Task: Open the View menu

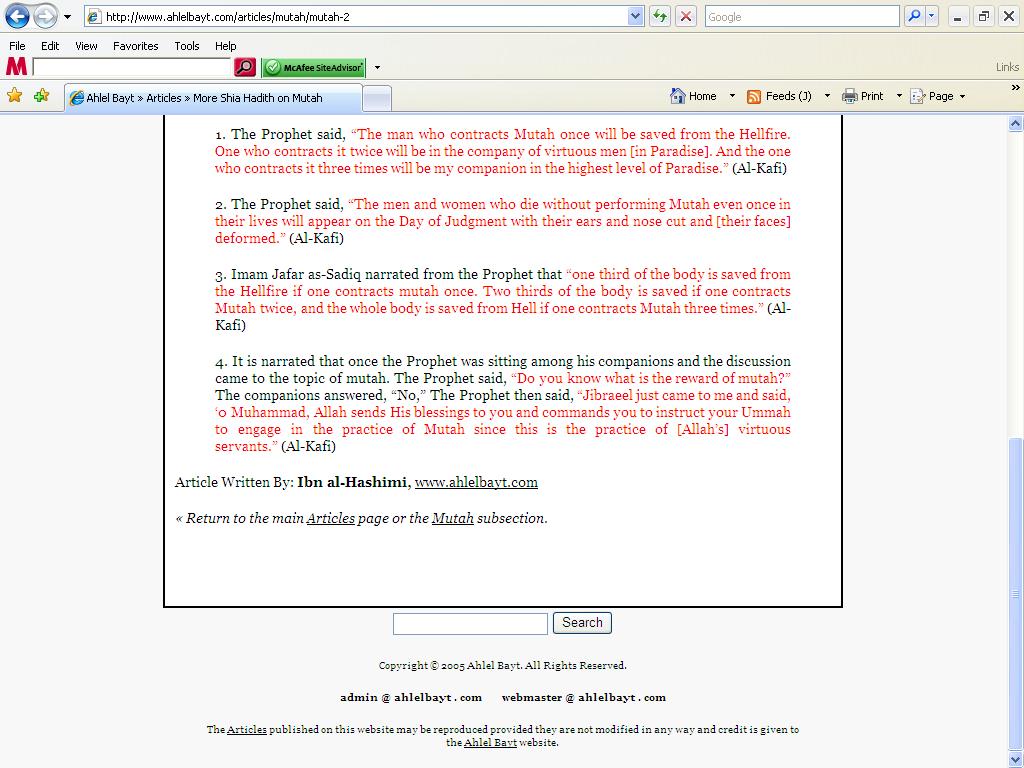Action: pos(86,46)
